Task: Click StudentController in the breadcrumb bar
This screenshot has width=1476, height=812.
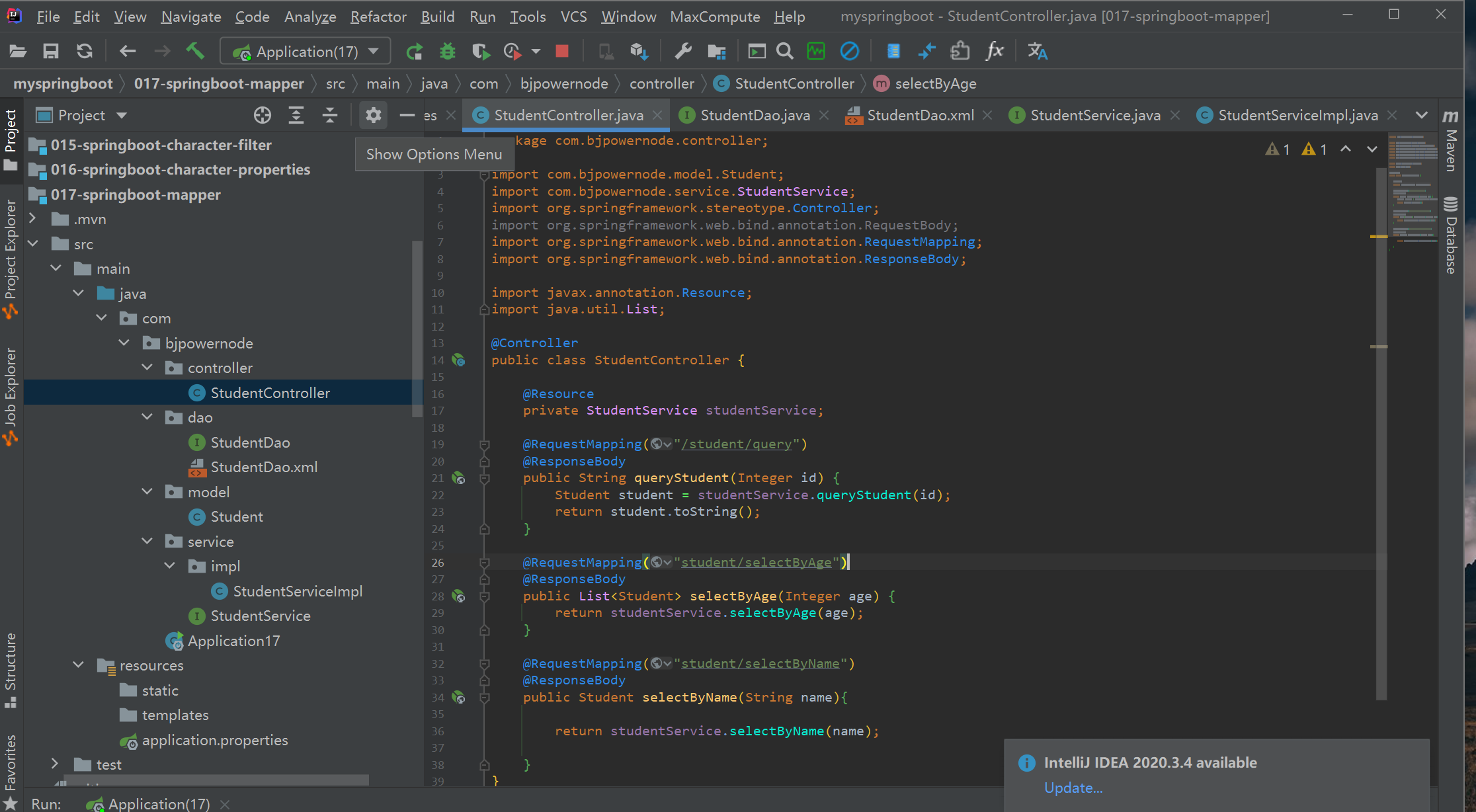Action: [x=794, y=83]
